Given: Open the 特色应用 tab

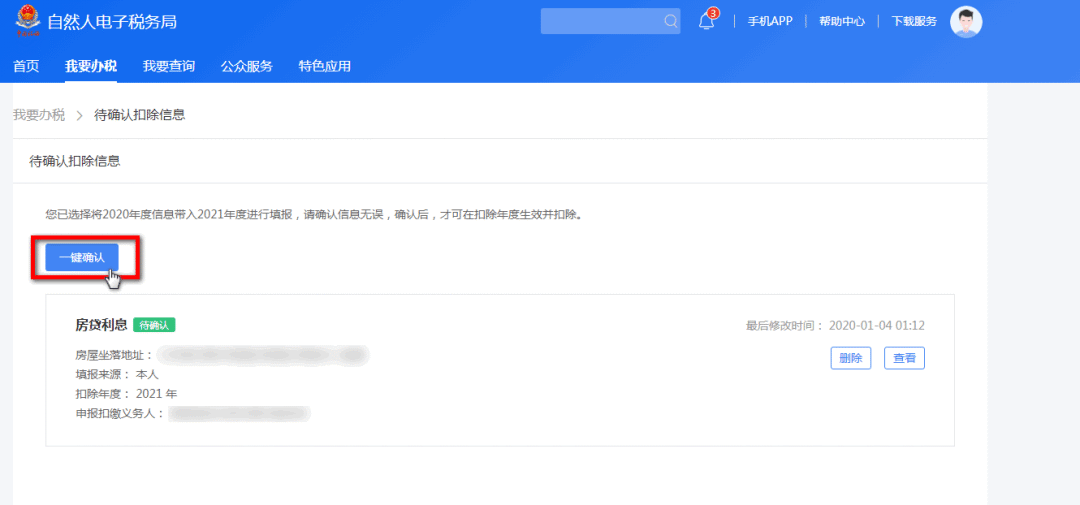Looking at the screenshot, I should (324, 66).
